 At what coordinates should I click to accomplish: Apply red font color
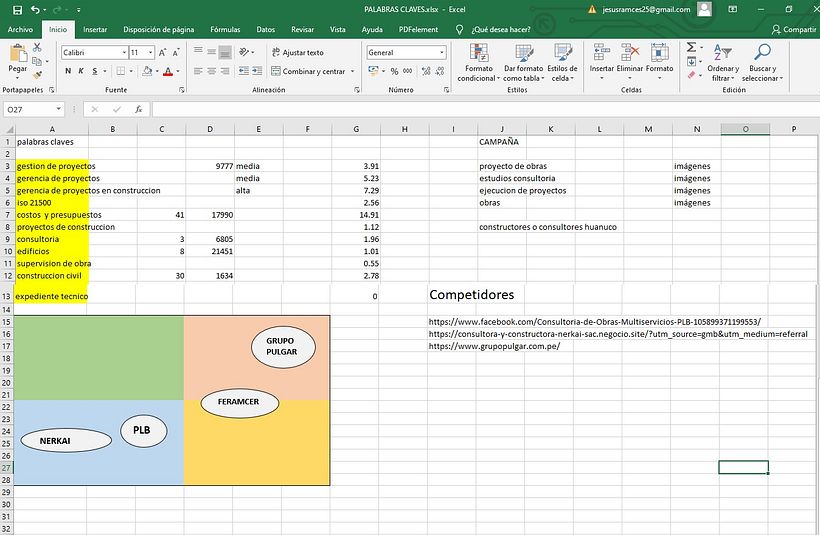168,71
